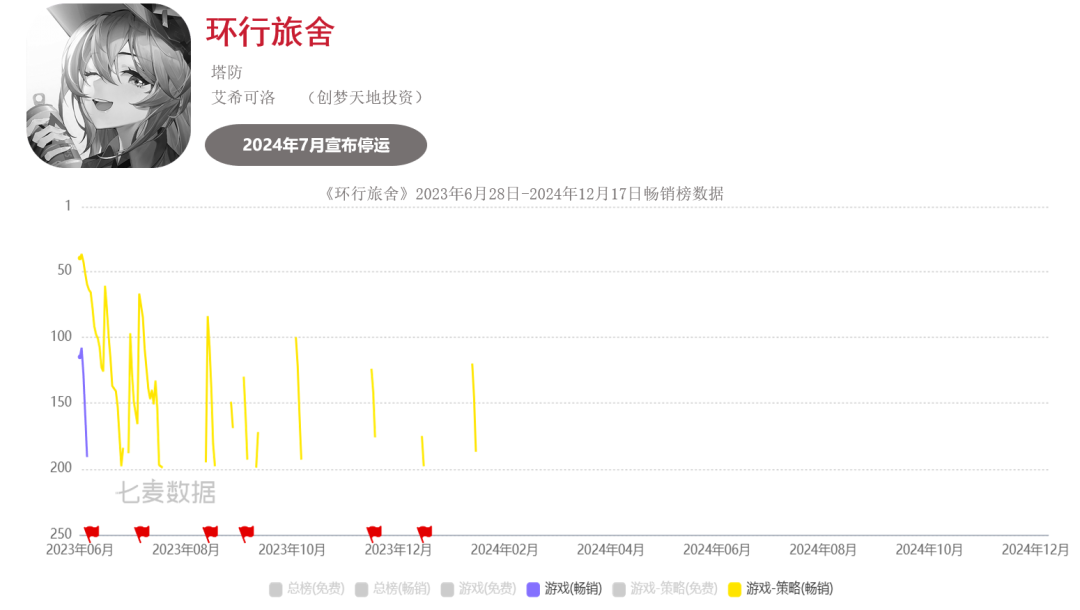Click the (创梦天地投资) investor note
Image resolution: width=1080 pixels, height=610 pixels.
click(x=365, y=98)
